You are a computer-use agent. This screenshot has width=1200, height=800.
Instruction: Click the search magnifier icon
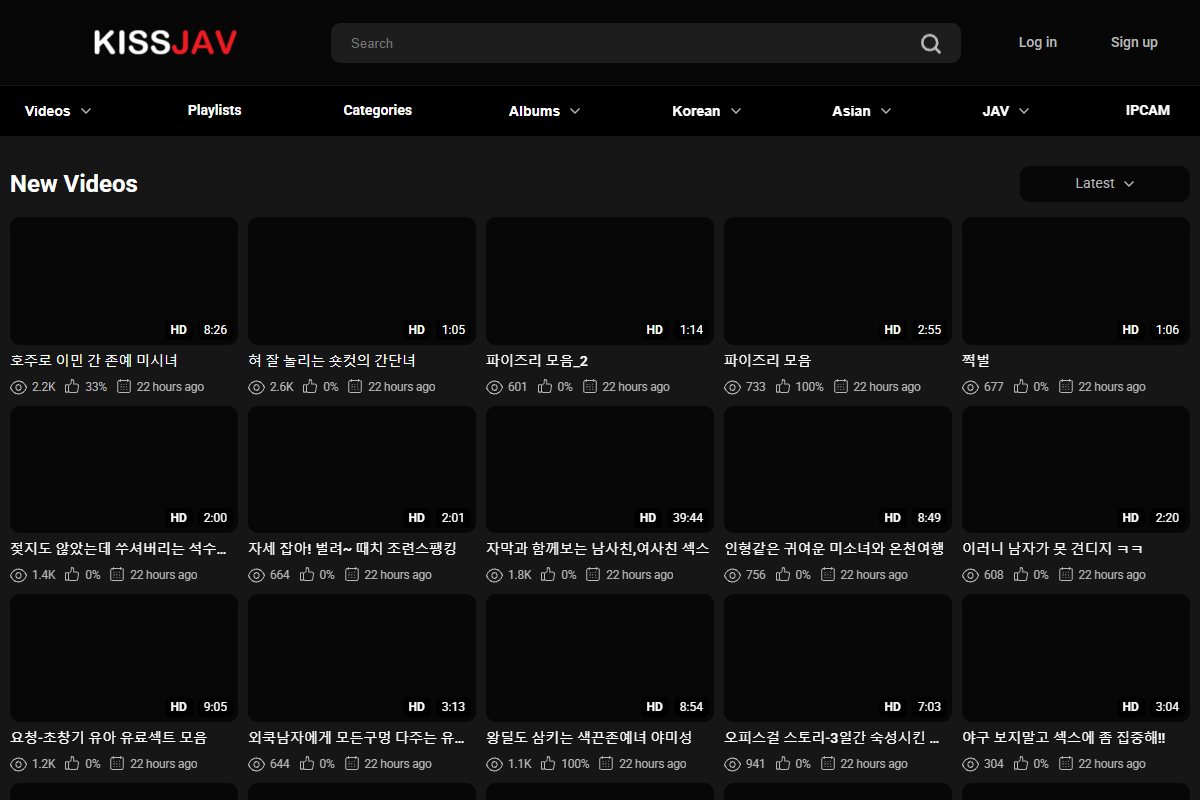[x=930, y=43]
